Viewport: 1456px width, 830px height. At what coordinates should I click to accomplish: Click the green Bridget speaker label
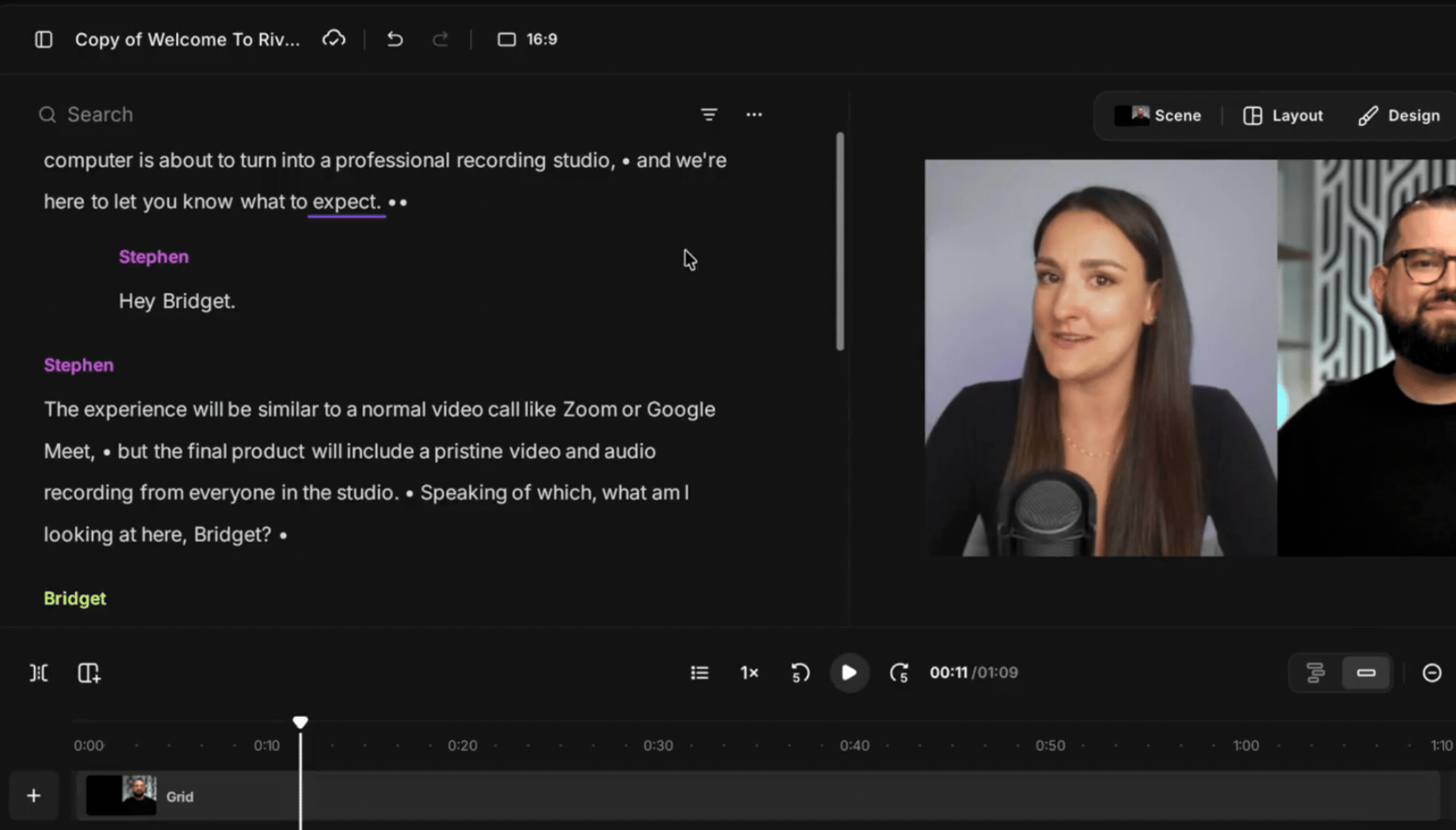(75, 598)
